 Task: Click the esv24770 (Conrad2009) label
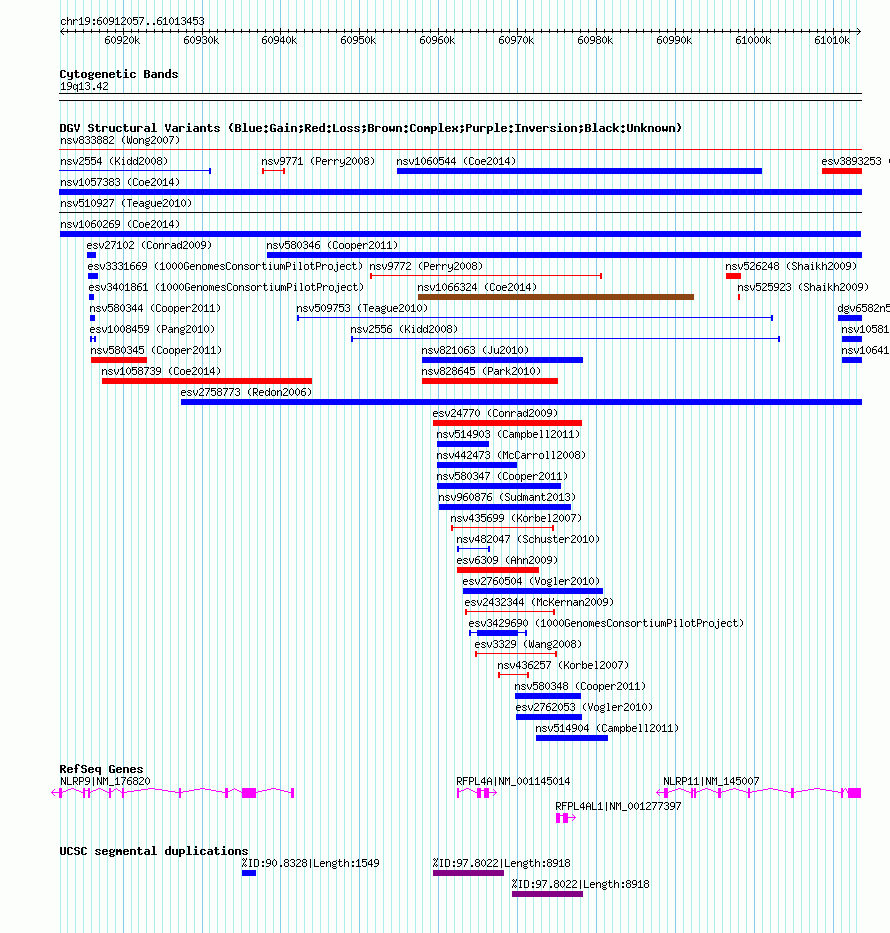click(x=495, y=413)
